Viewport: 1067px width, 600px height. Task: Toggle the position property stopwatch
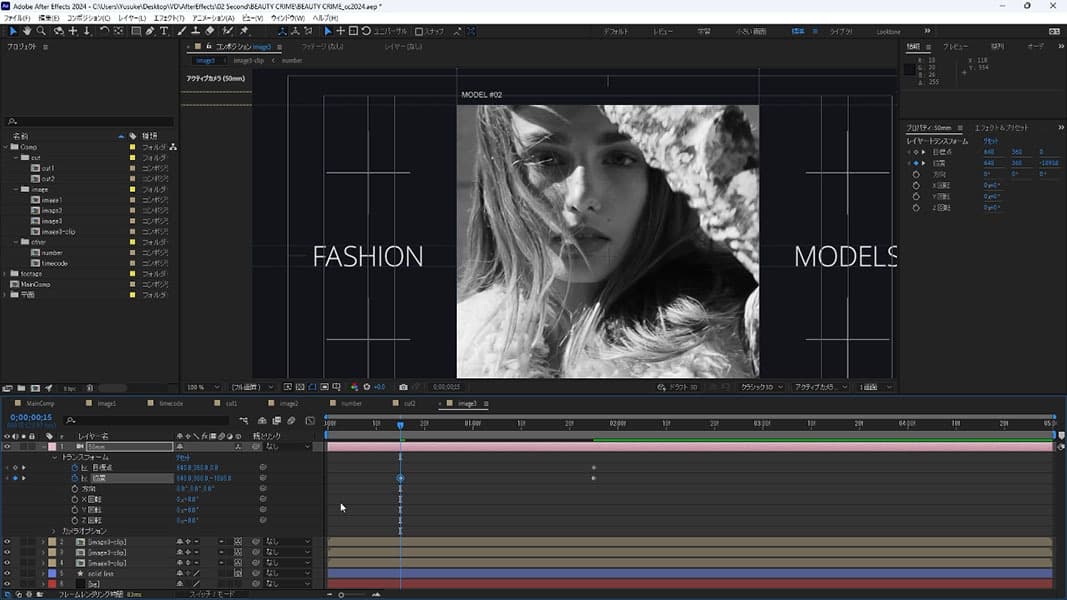74,478
